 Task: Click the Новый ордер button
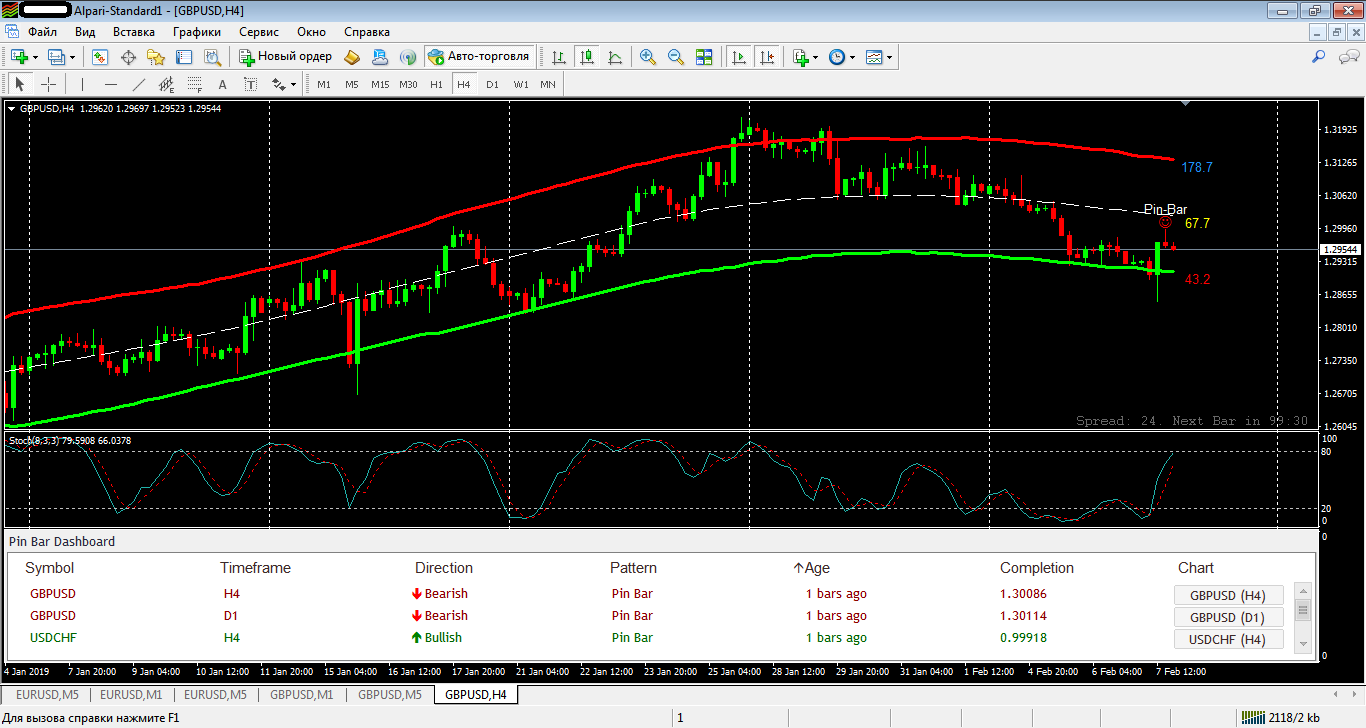(285, 57)
